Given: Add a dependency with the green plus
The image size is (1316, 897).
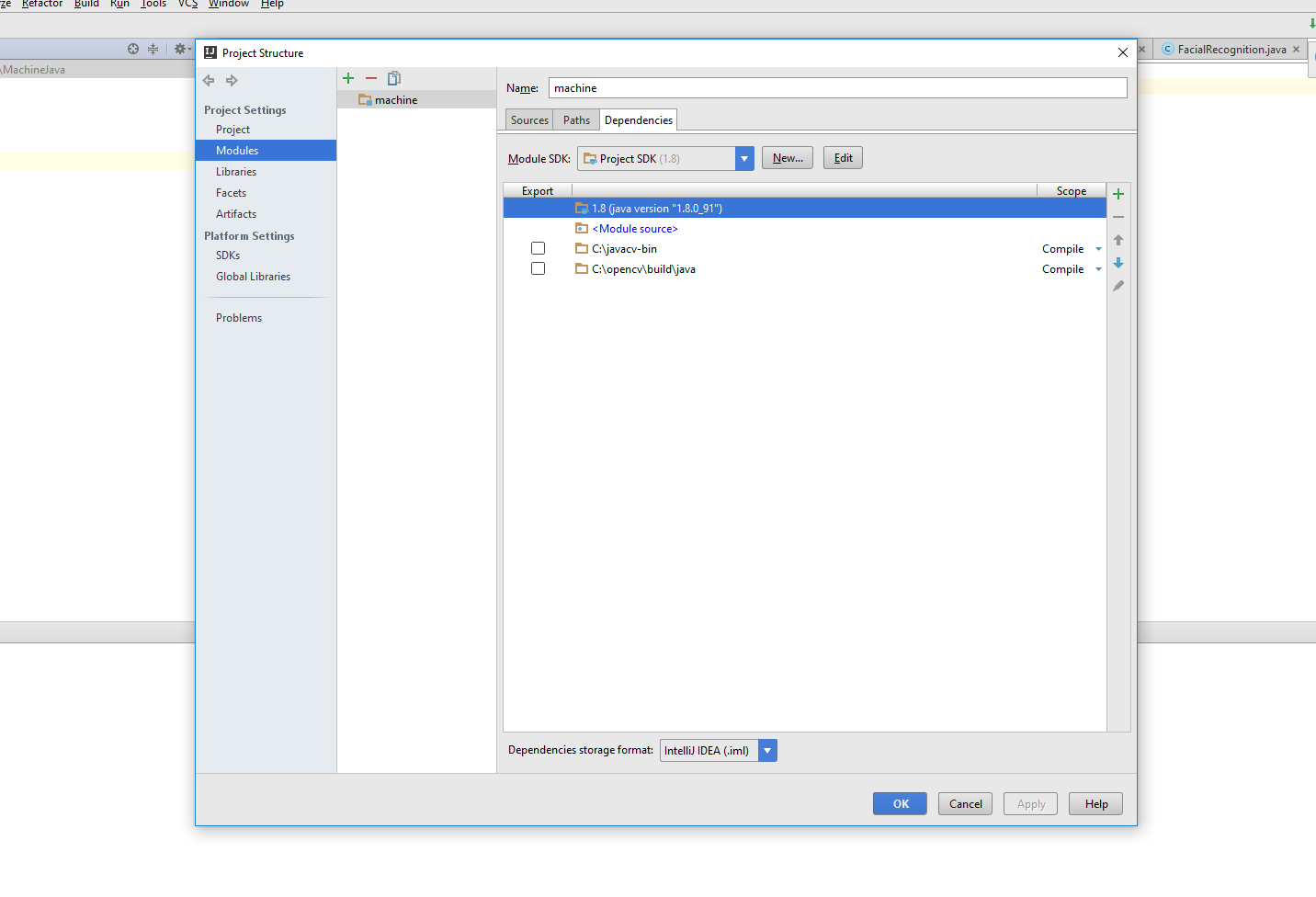Looking at the screenshot, I should [x=1118, y=194].
